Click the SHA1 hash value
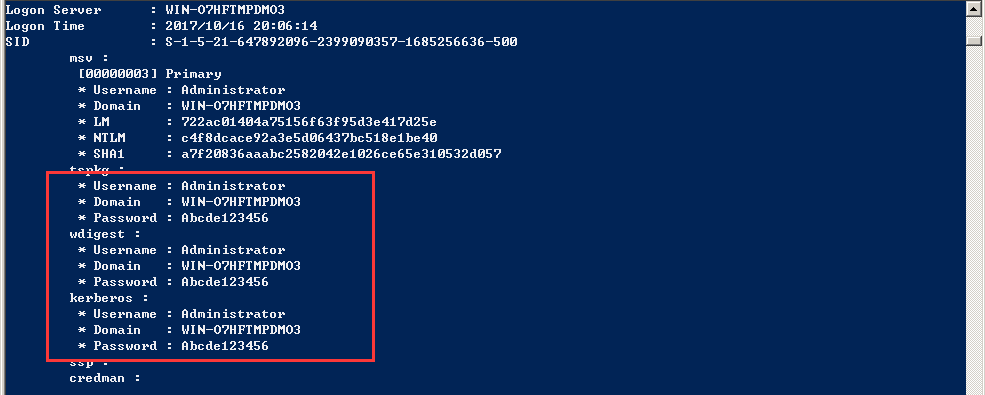The height and width of the screenshot is (395, 985). pos(341,154)
